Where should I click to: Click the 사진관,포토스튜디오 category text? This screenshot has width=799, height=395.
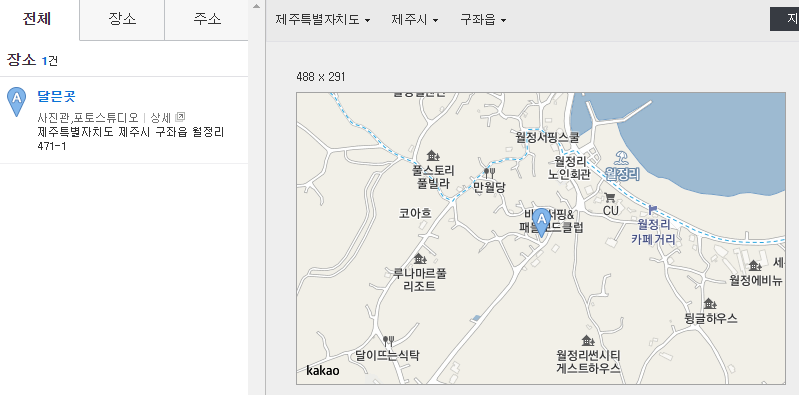point(88,118)
